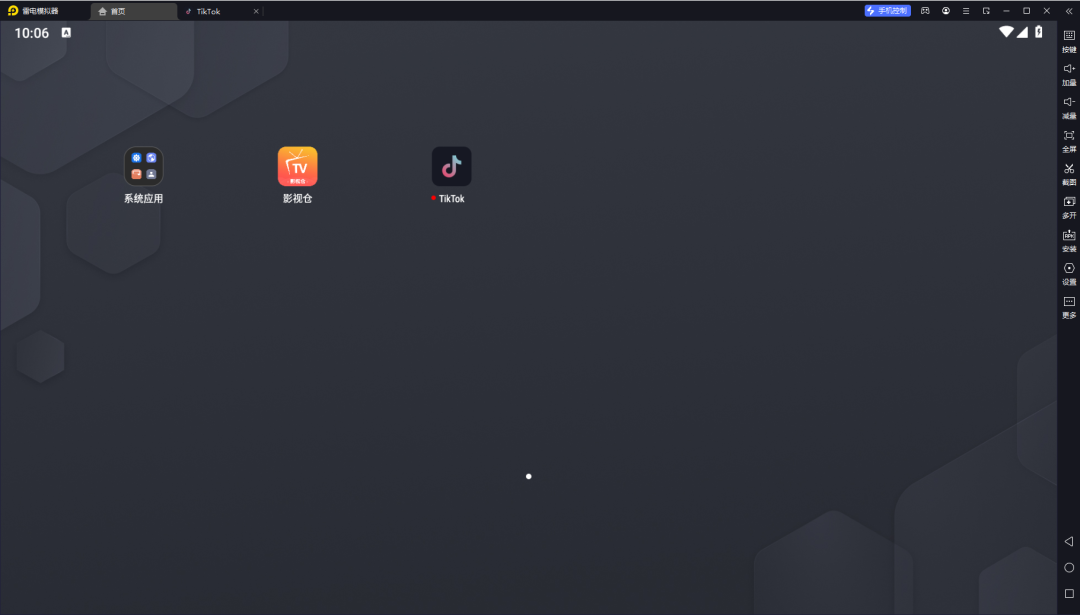The height and width of the screenshot is (615, 1080).
Task: Open the hamburger menu in title bar
Action: click(x=966, y=10)
